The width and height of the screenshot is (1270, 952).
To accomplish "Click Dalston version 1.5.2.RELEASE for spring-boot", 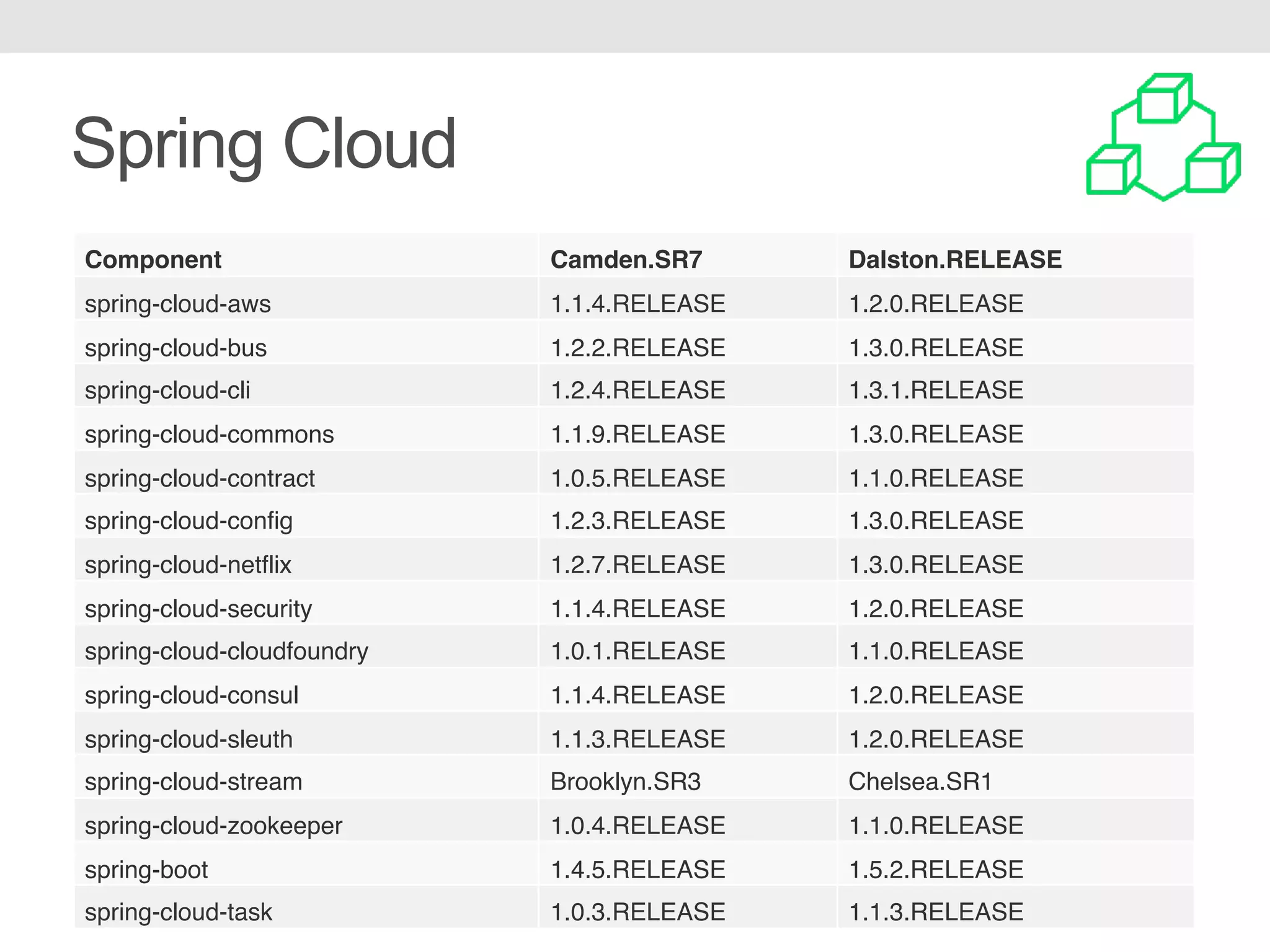I will pyautogui.click(x=936, y=870).
